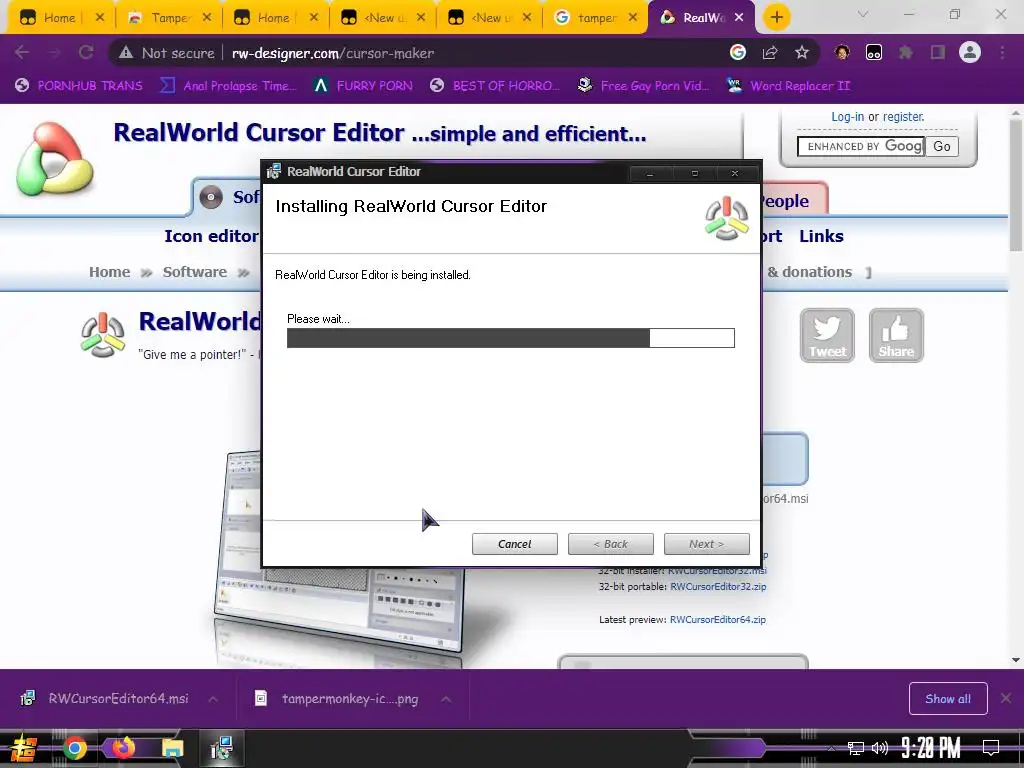
Task: Click the installer progress bar
Action: point(511,338)
